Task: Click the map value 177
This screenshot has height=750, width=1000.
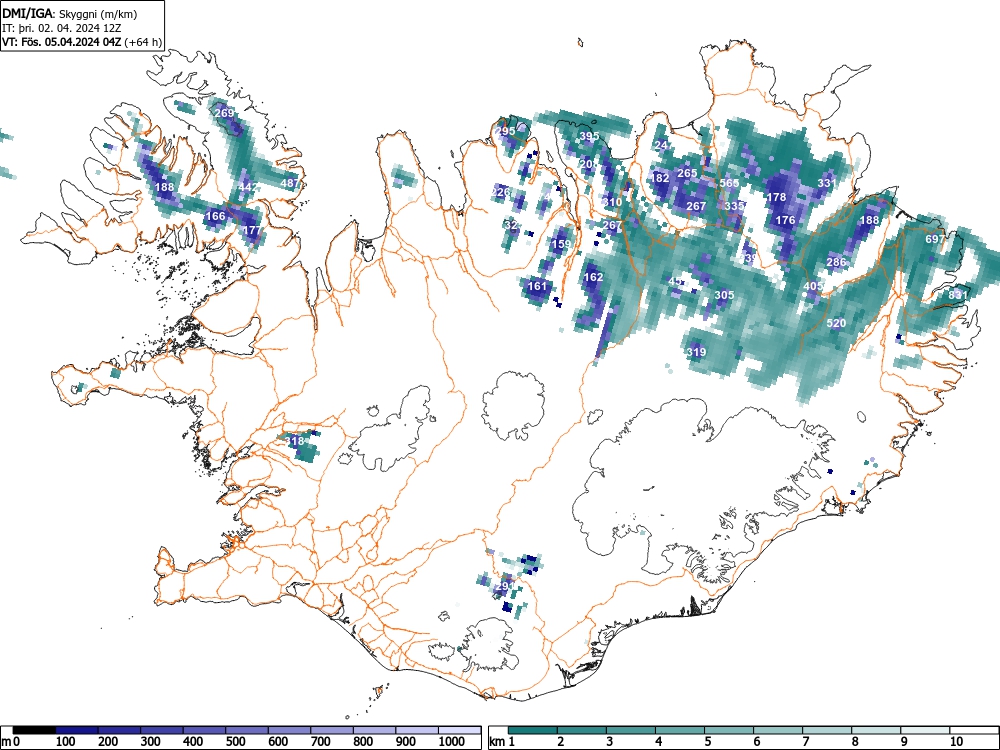Action: 251,230
